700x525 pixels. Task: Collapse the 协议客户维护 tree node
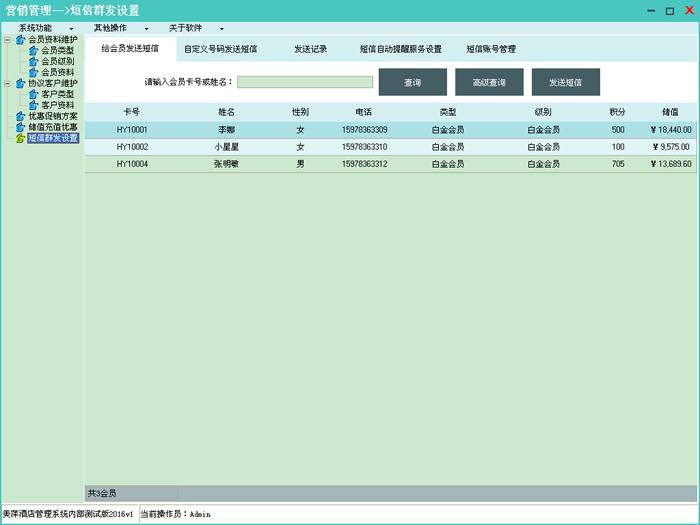[x=7, y=83]
